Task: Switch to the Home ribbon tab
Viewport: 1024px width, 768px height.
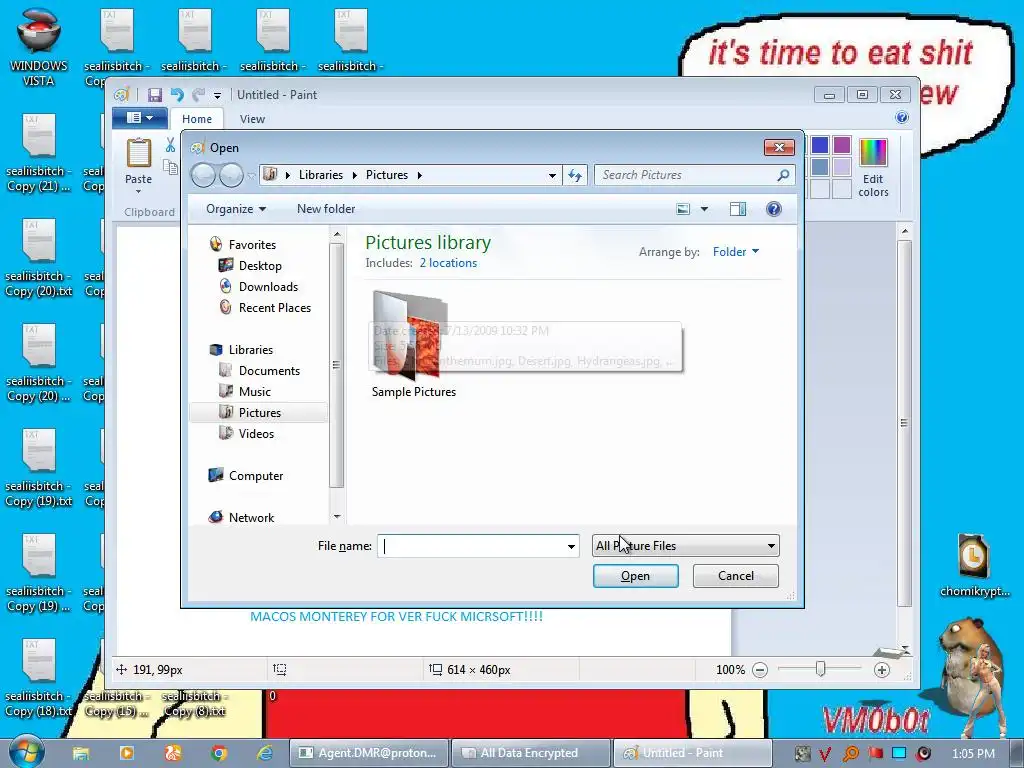Action: click(x=197, y=119)
